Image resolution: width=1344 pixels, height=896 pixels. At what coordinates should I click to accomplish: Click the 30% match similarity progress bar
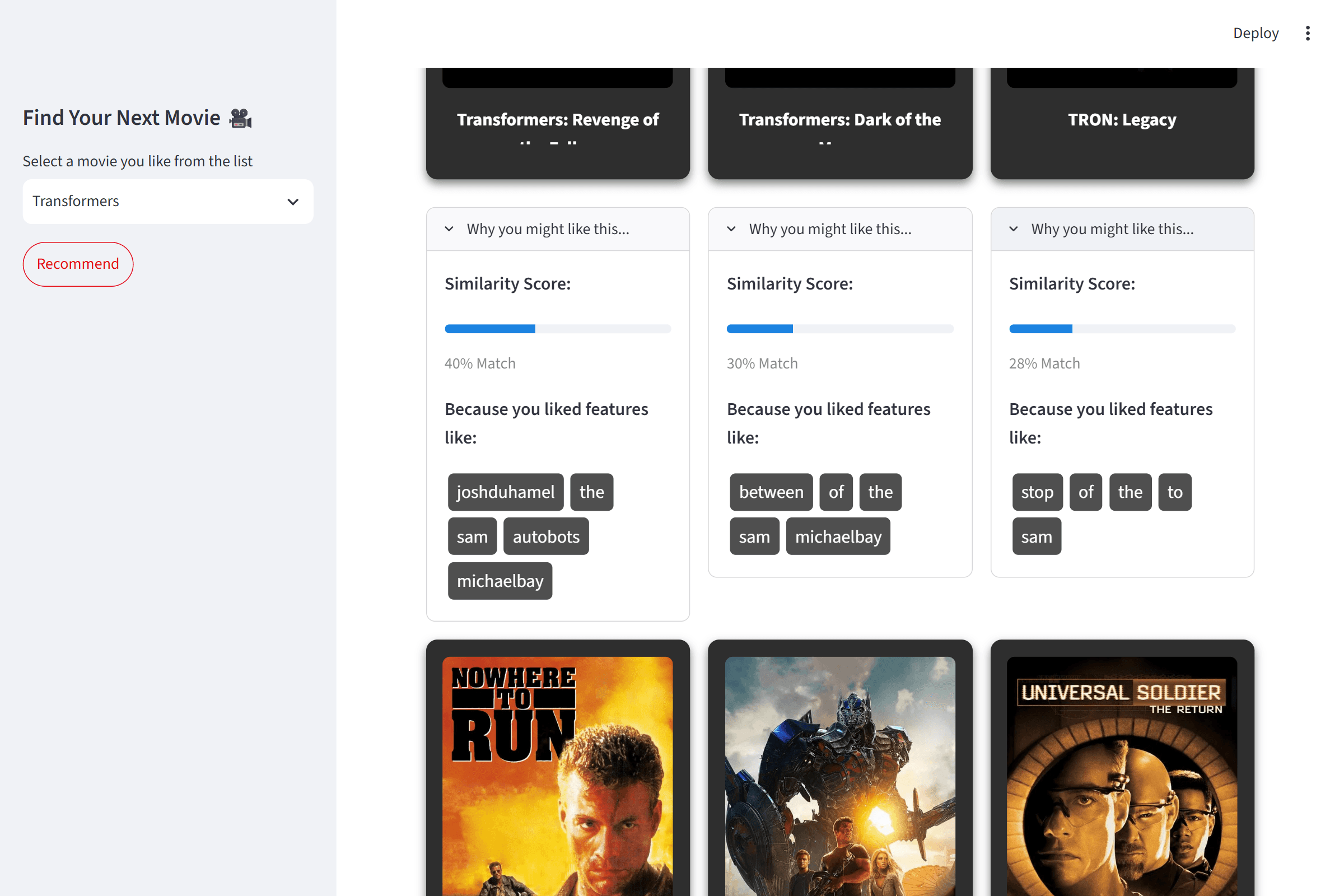click(839, 329)
